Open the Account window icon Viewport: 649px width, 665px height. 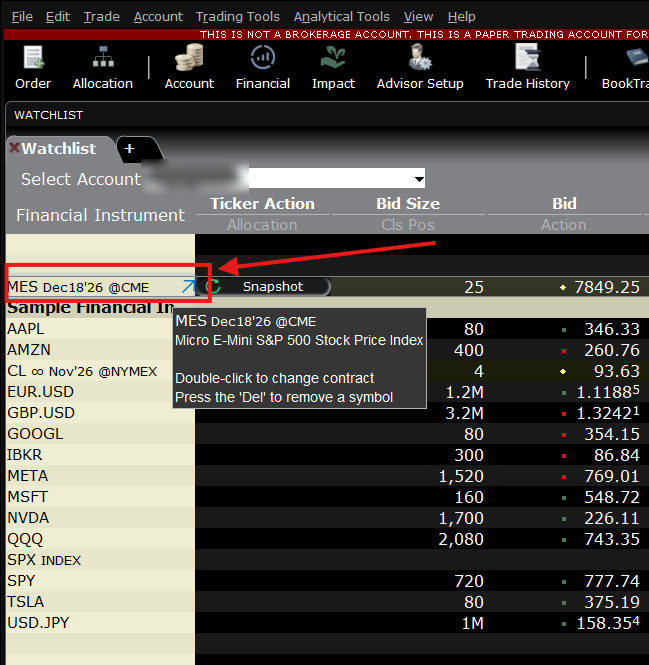coord(189,67)
